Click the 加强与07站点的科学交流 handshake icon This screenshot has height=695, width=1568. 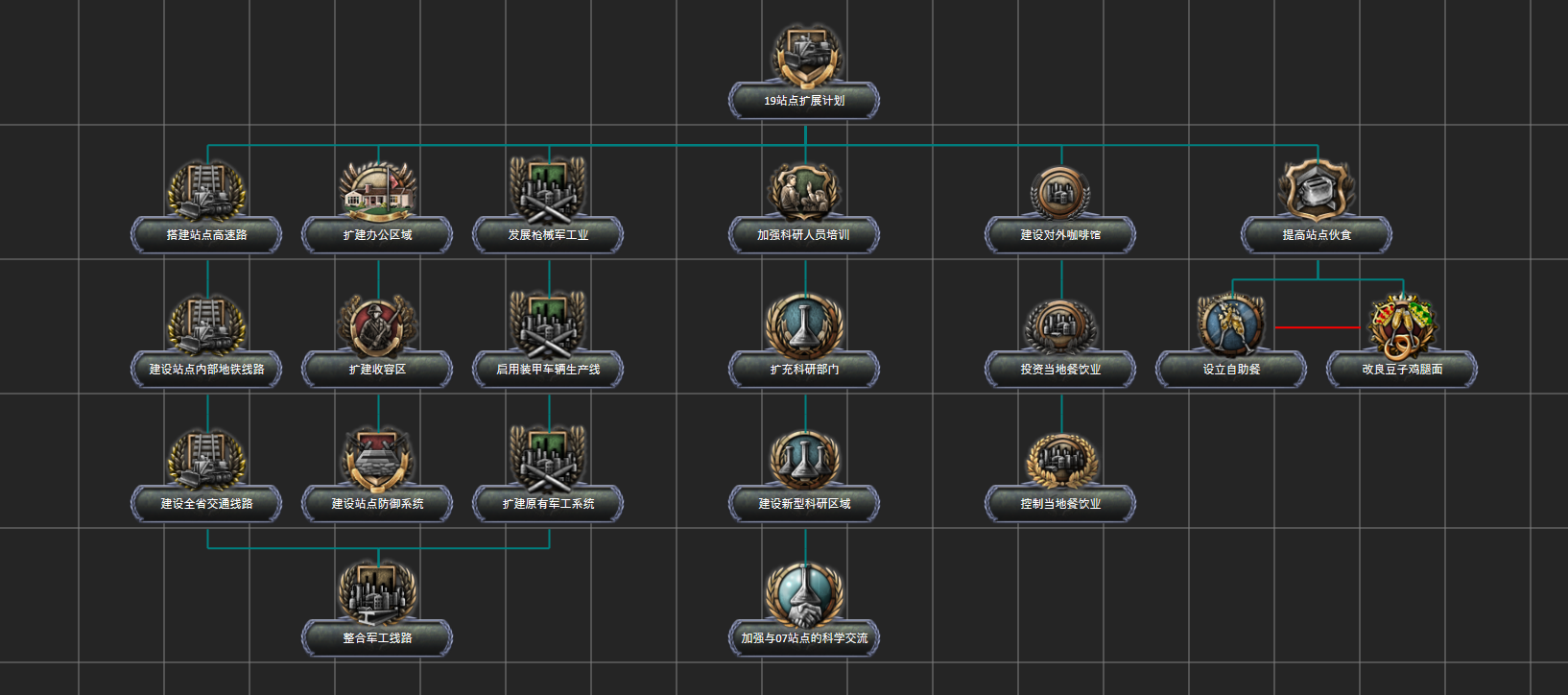pyautogui.click(x=805, y=593)
